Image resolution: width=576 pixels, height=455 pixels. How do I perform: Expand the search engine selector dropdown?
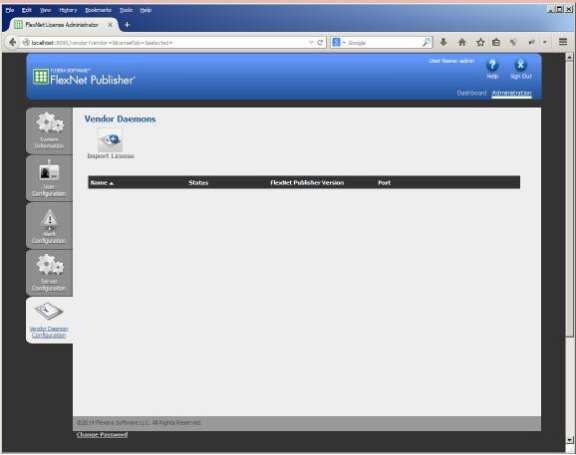point(339,43)
